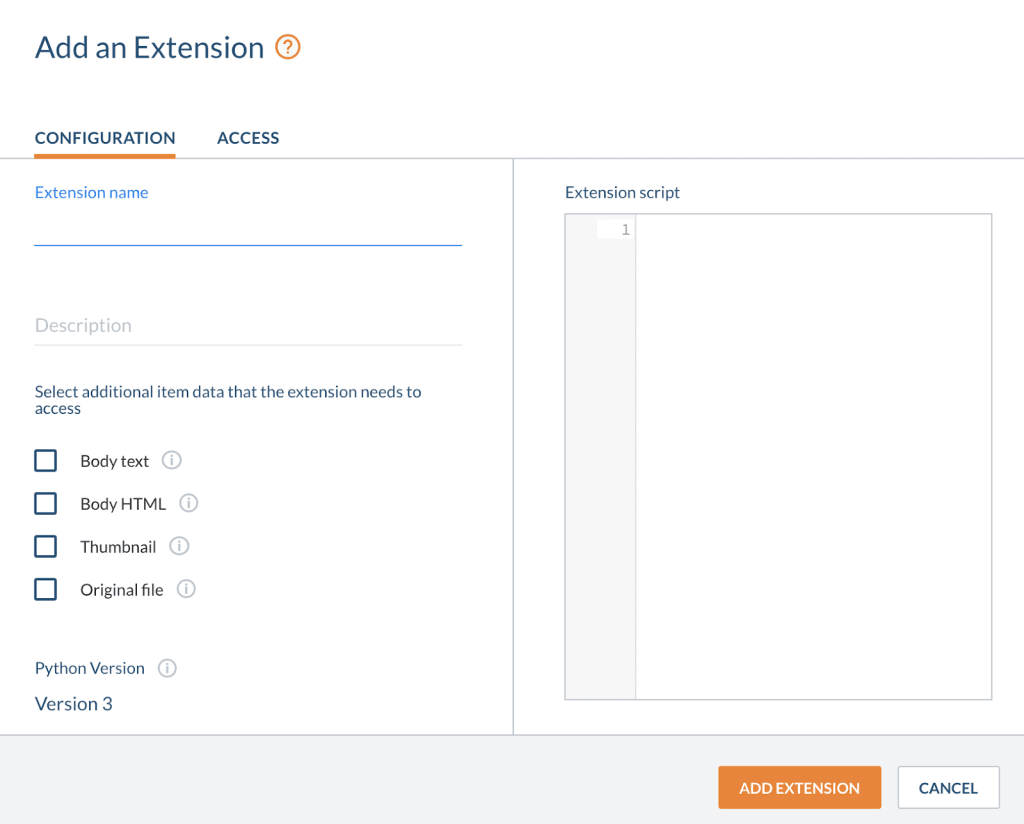Viewport: 1024px width, 824px height.
Task: Click the Add Extension button
Action: click(x=799, y=788)
